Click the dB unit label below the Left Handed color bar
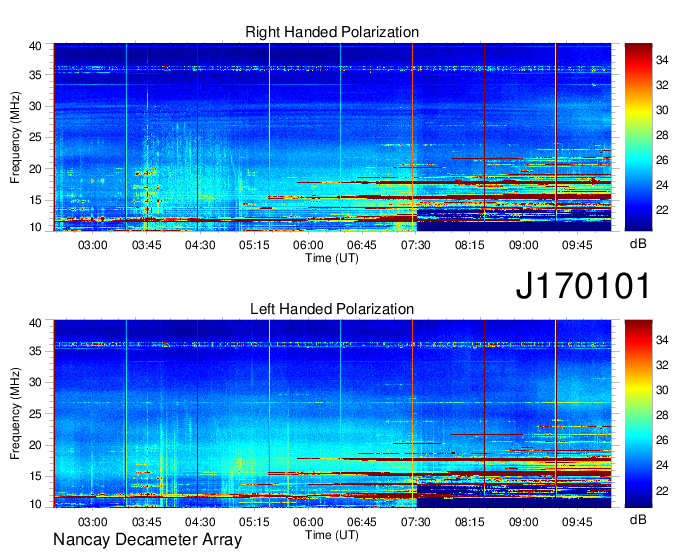680x552 pixels. point(638,519)
